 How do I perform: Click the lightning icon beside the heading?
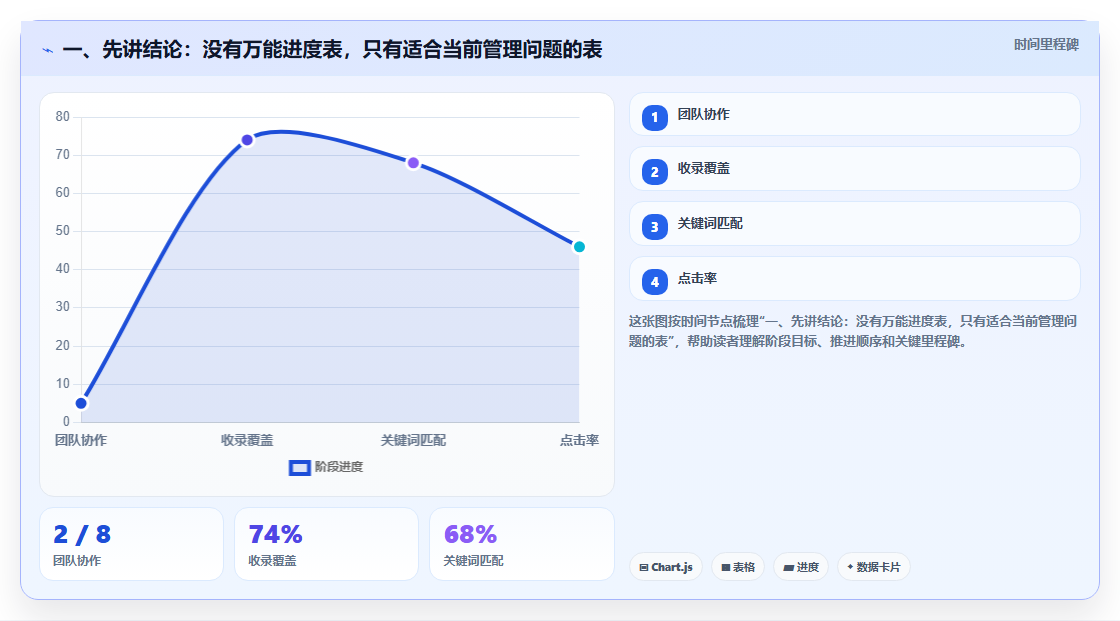coord(48,50)
